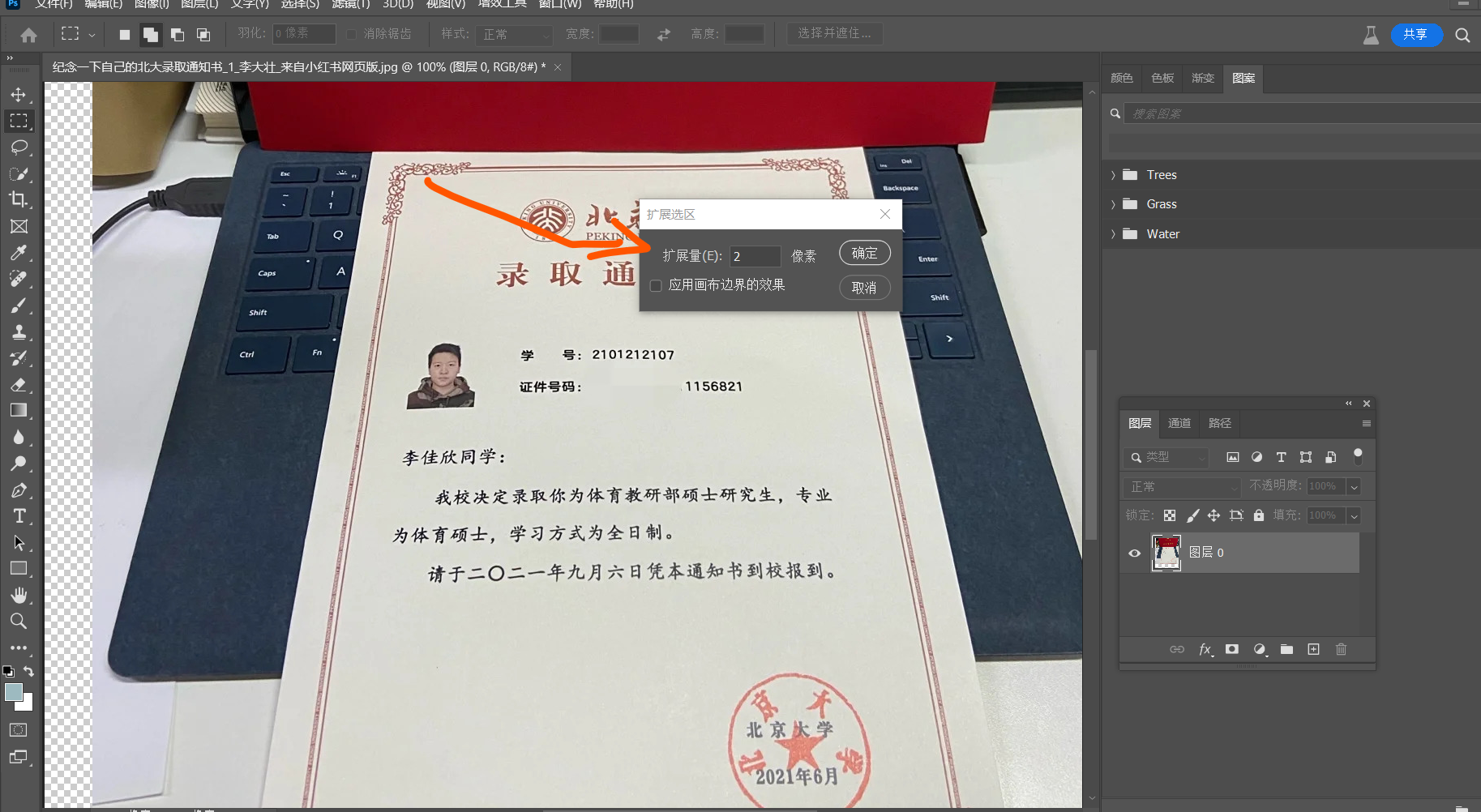
Task: Select the Crop tool
Action: pos(19,199)
